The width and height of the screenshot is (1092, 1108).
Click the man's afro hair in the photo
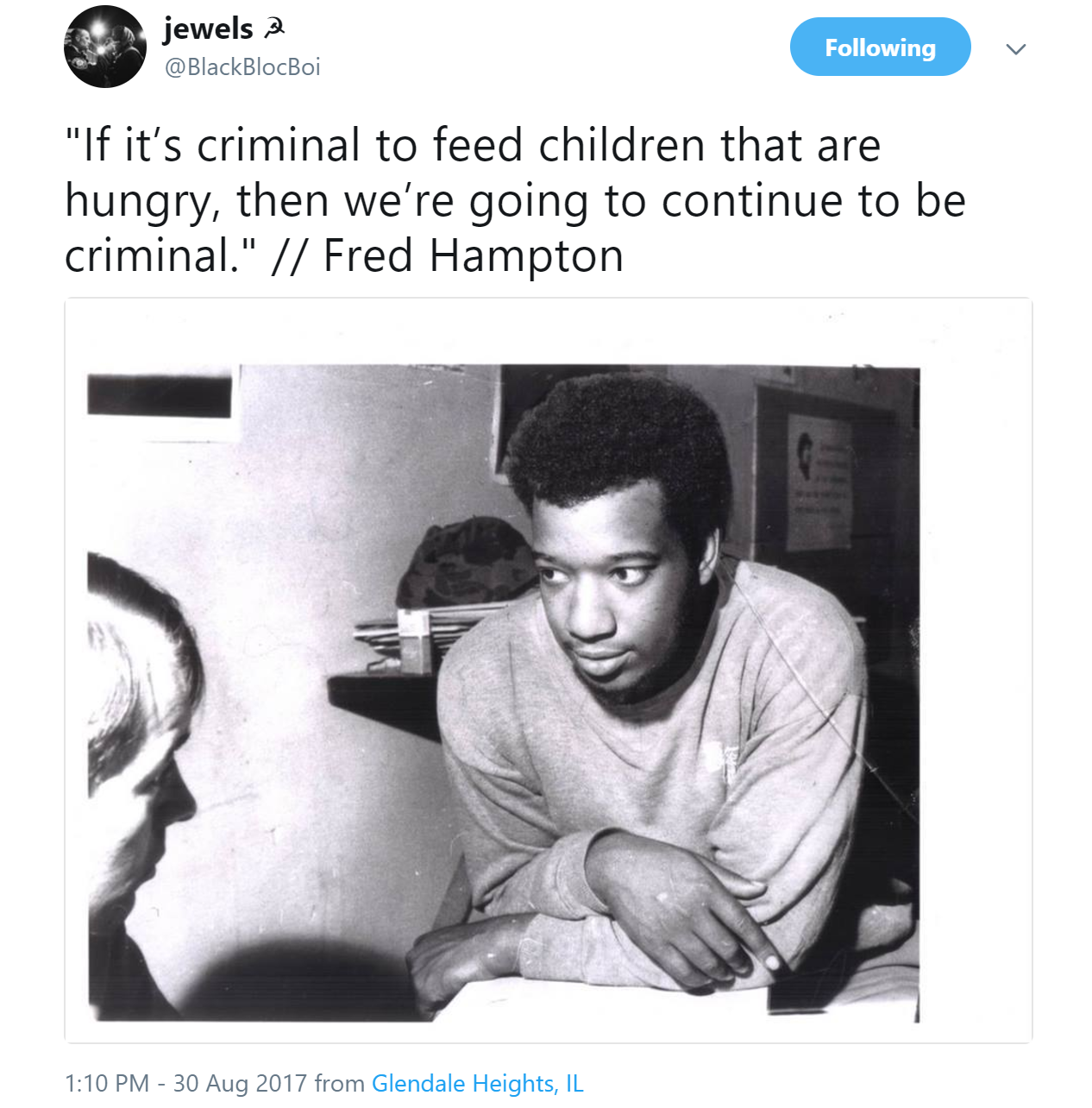(619, 440)
